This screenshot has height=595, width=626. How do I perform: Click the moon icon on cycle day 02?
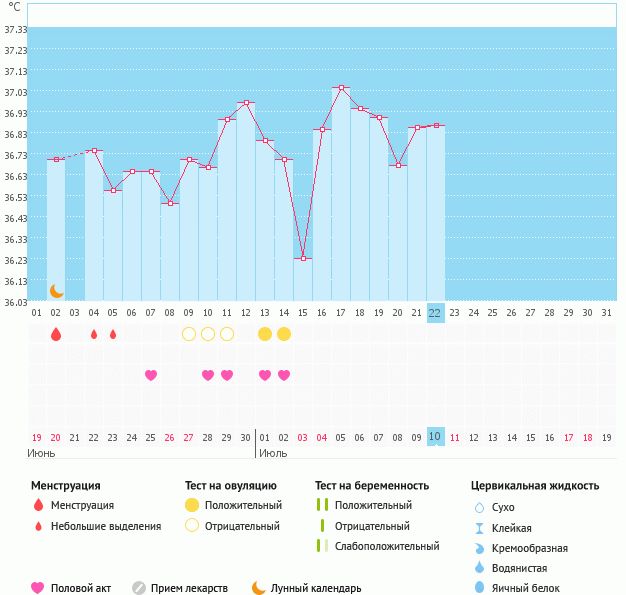[56, 291]
